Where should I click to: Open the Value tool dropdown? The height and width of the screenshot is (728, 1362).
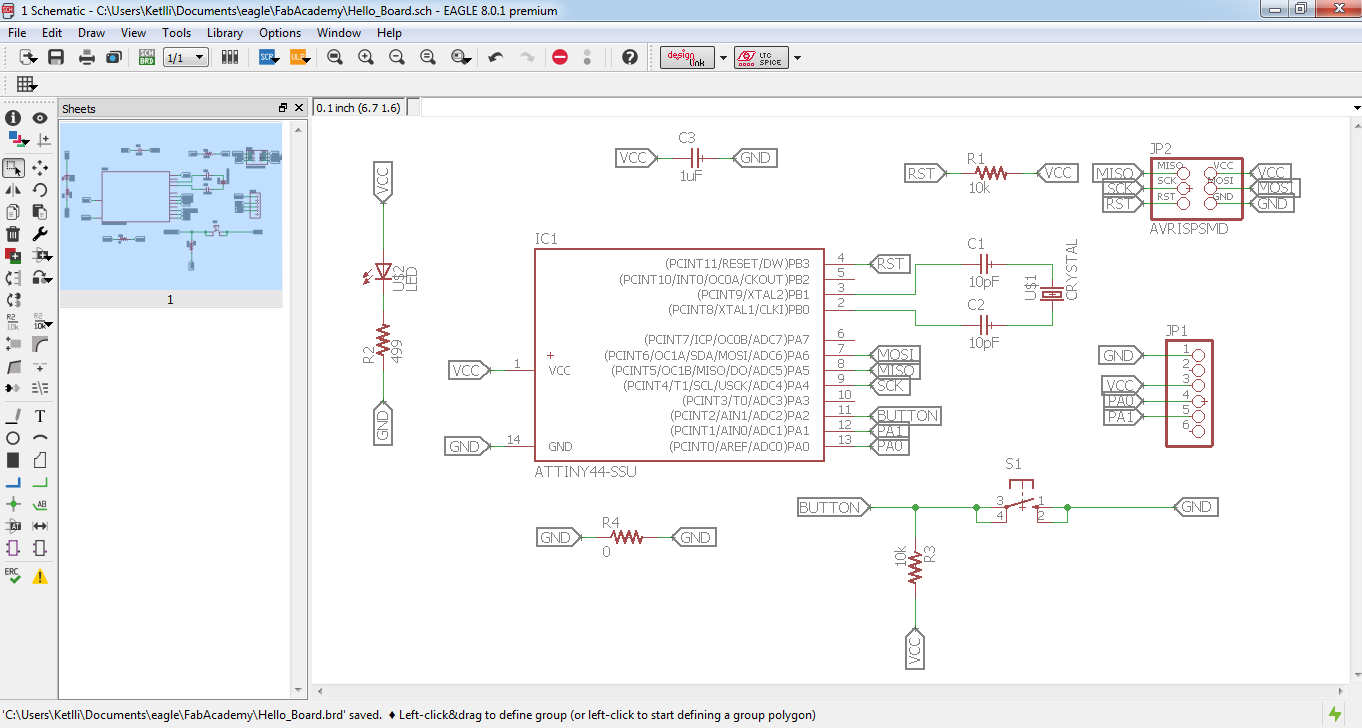pos(40,323)
